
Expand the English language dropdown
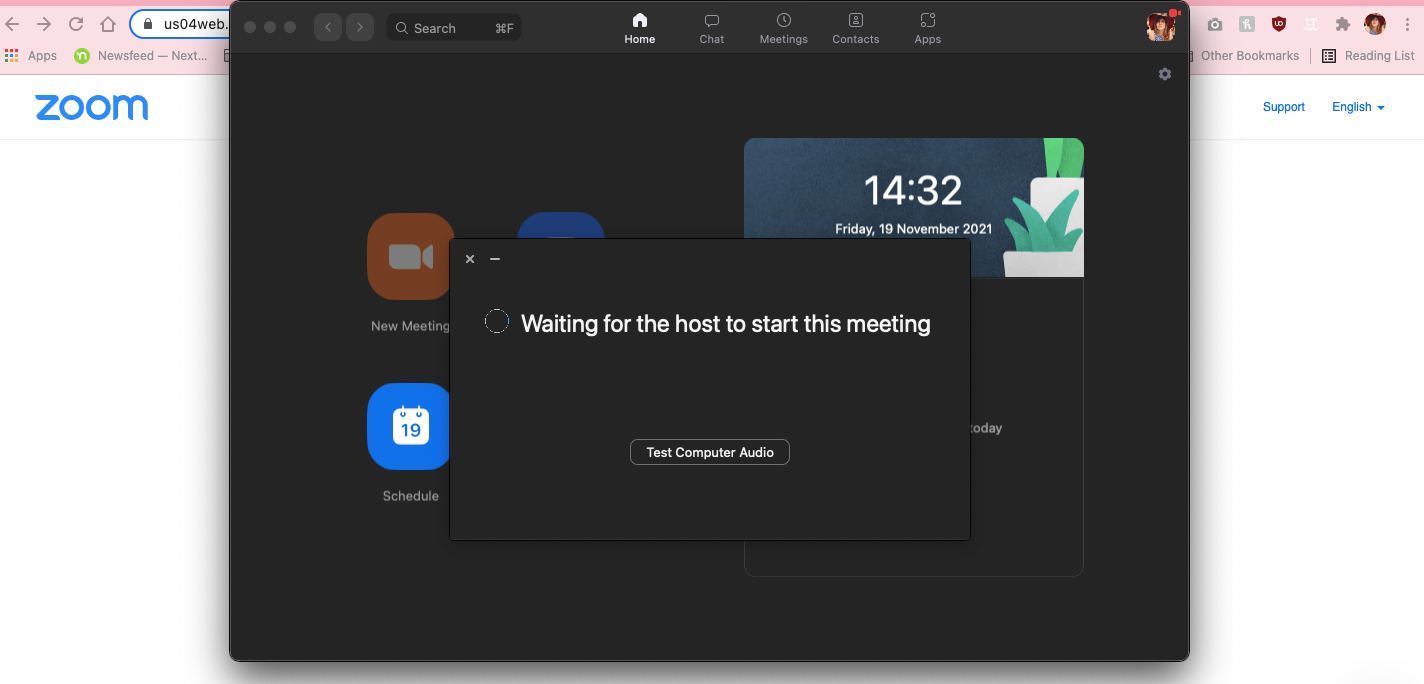[1358, 107]
